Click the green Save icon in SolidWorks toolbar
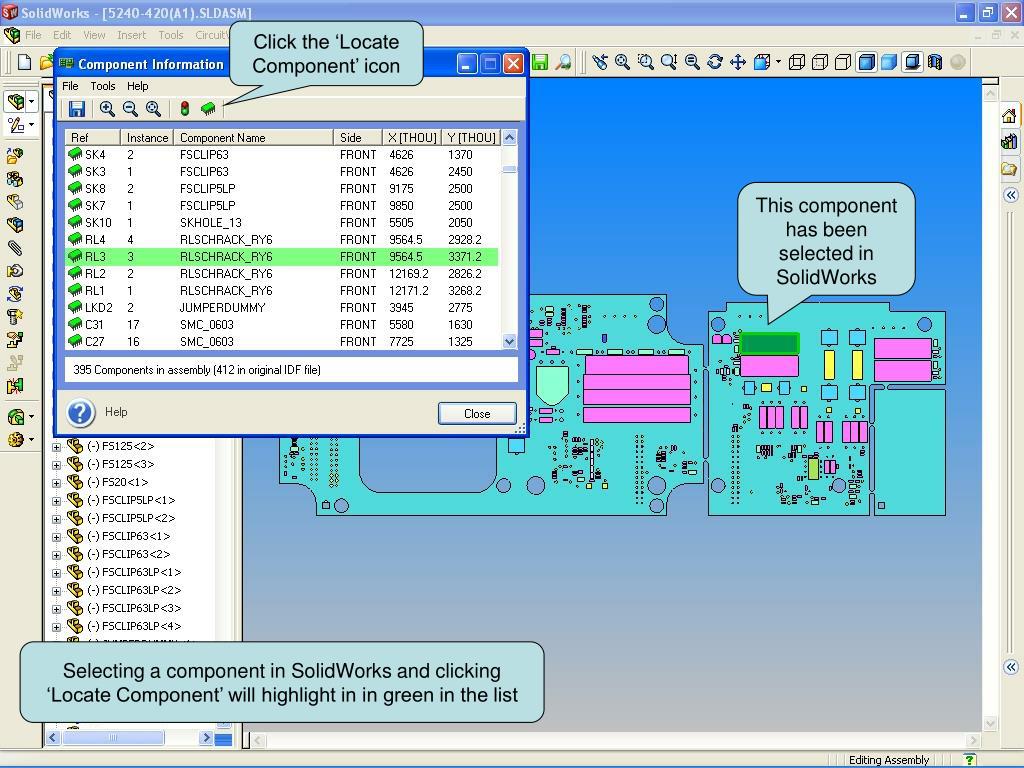The height and width of the screenshot is (768, 1024). 540,62
